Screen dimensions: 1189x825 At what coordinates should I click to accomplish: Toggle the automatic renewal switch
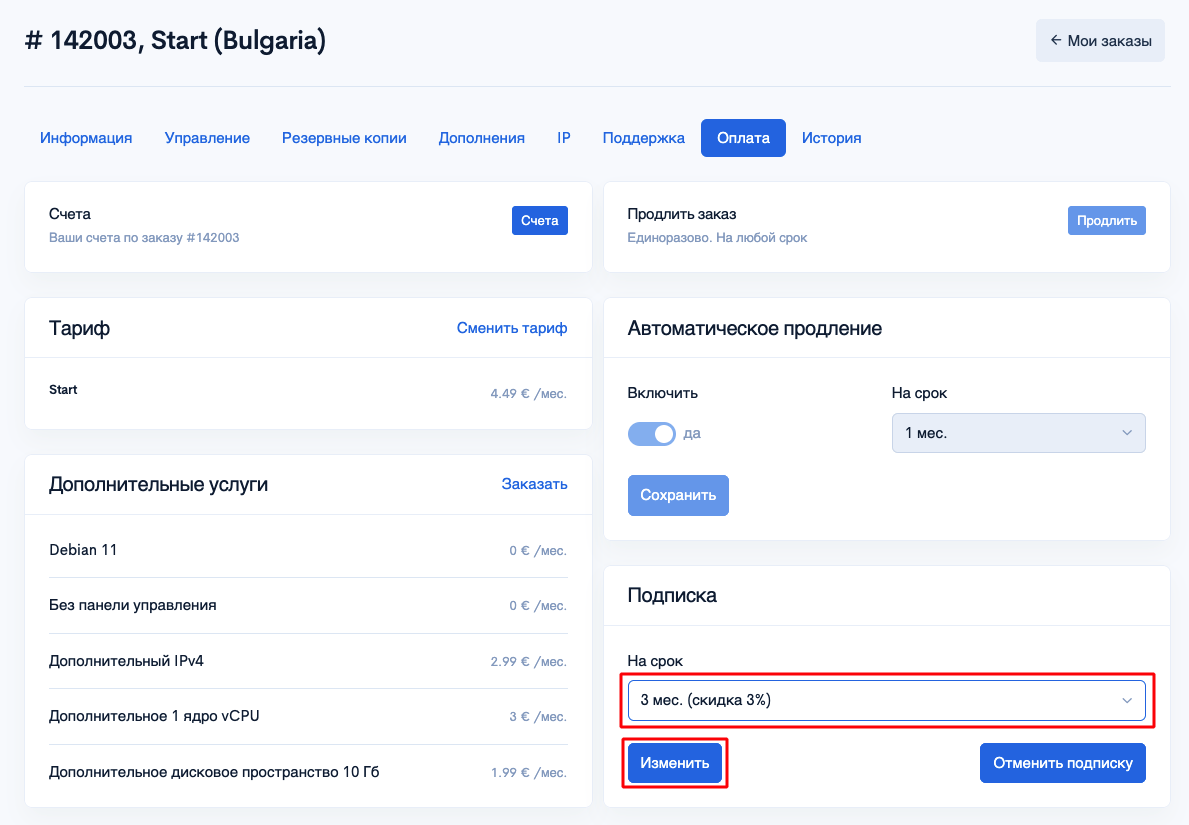pyautogui.click(x=651, y=434)
